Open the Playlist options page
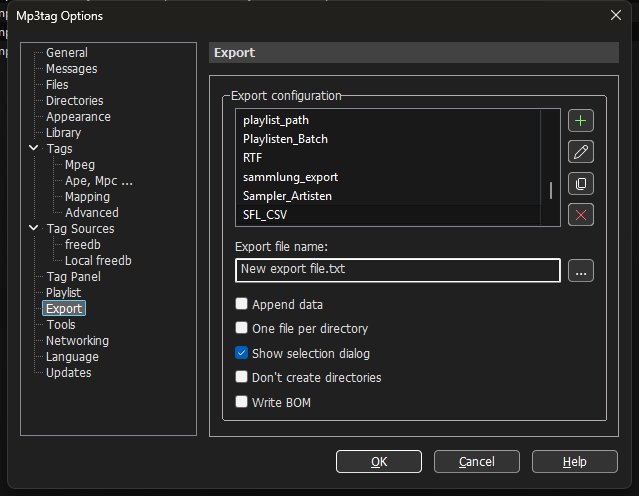Screen dimensions: 639x496 pos(64,293)
